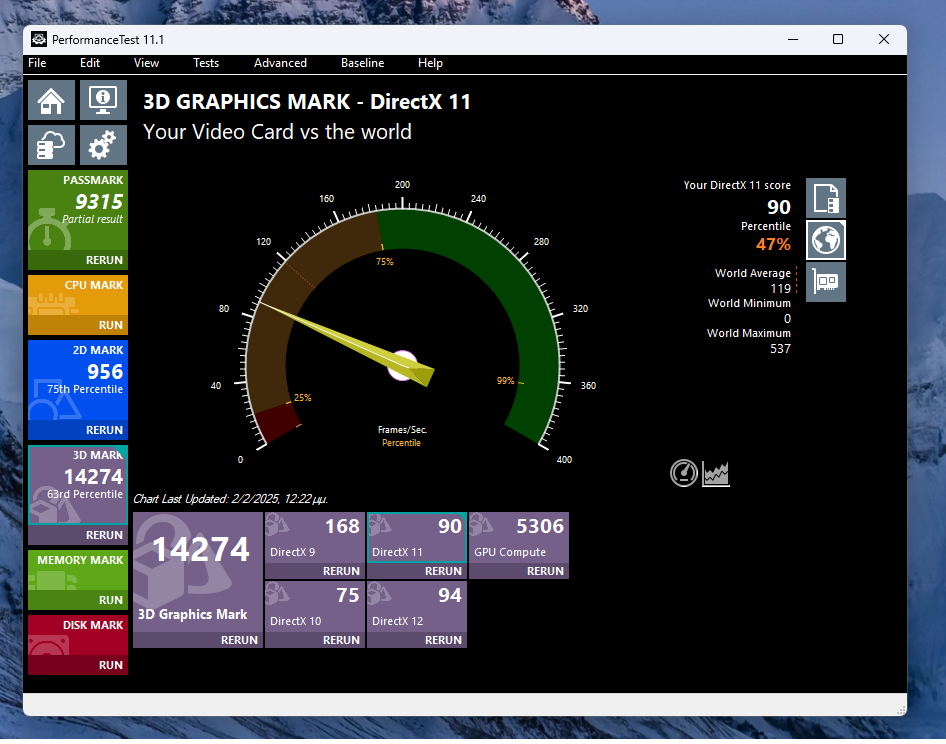Switch to the distribution chart view
This screenshot has height=744, width=946.
(716, 473)
